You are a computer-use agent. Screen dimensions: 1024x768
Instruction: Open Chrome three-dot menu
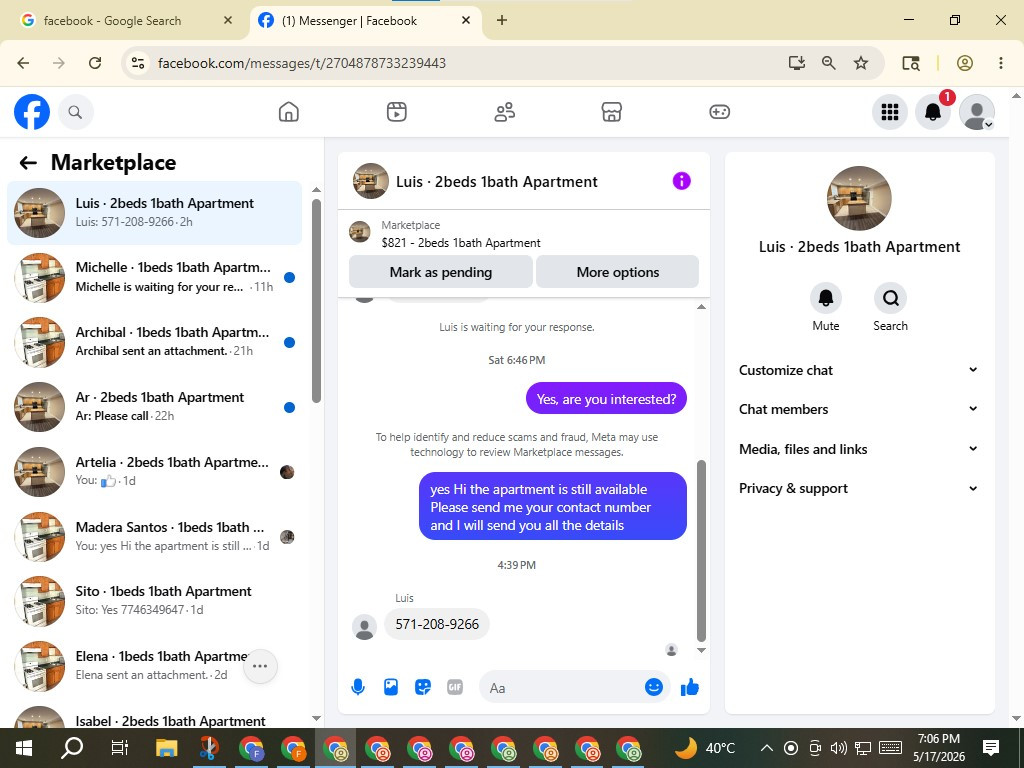[1000, 63]
